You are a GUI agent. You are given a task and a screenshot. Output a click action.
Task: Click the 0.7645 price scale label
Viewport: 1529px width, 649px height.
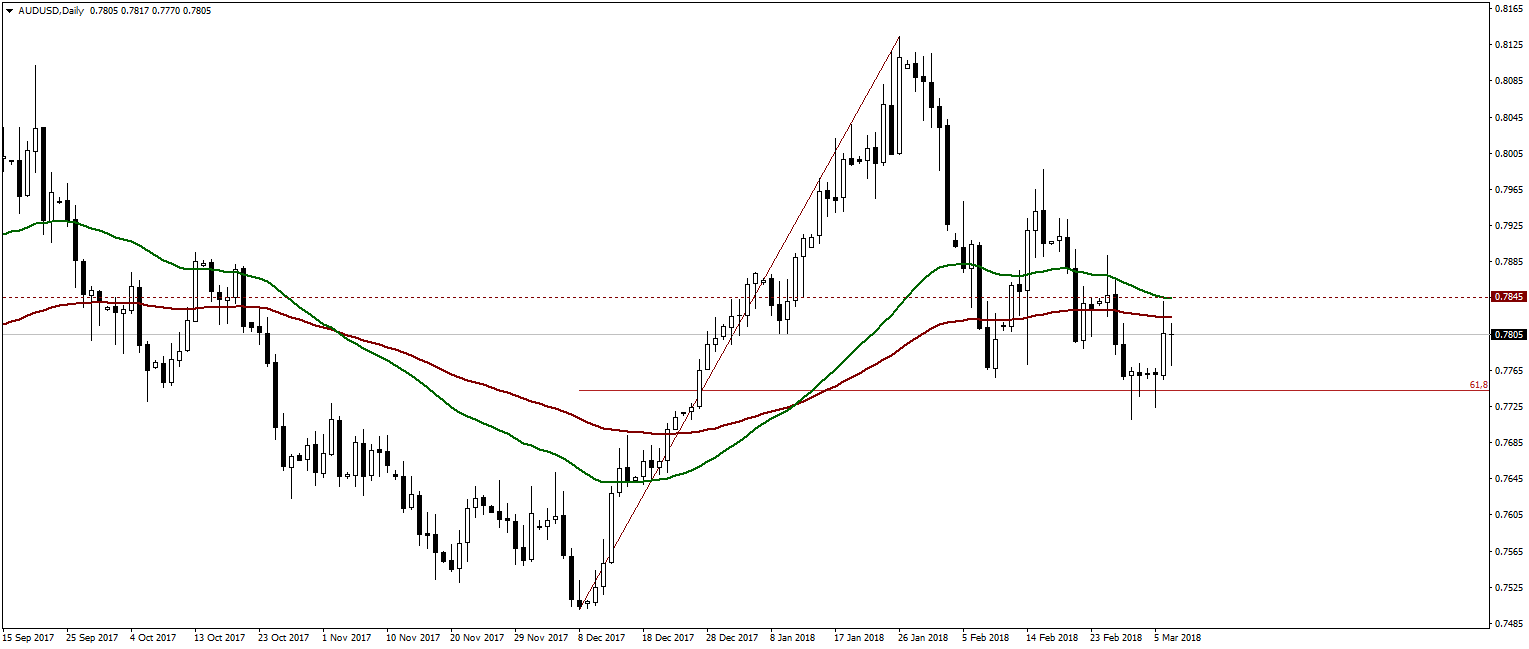pos(1508,479)
